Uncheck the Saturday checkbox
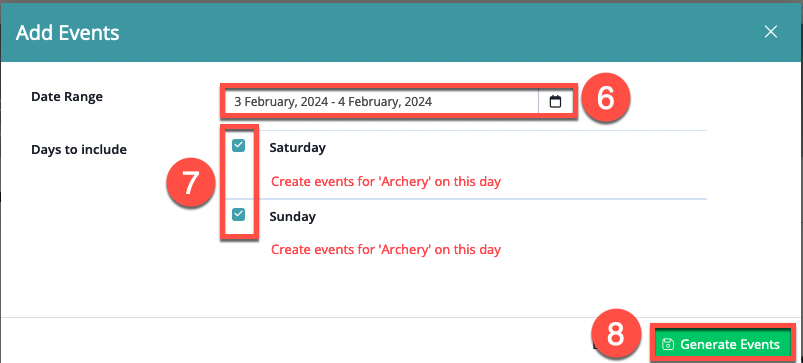This screenshot has width=803, height=363. click(x=239, y=146)
